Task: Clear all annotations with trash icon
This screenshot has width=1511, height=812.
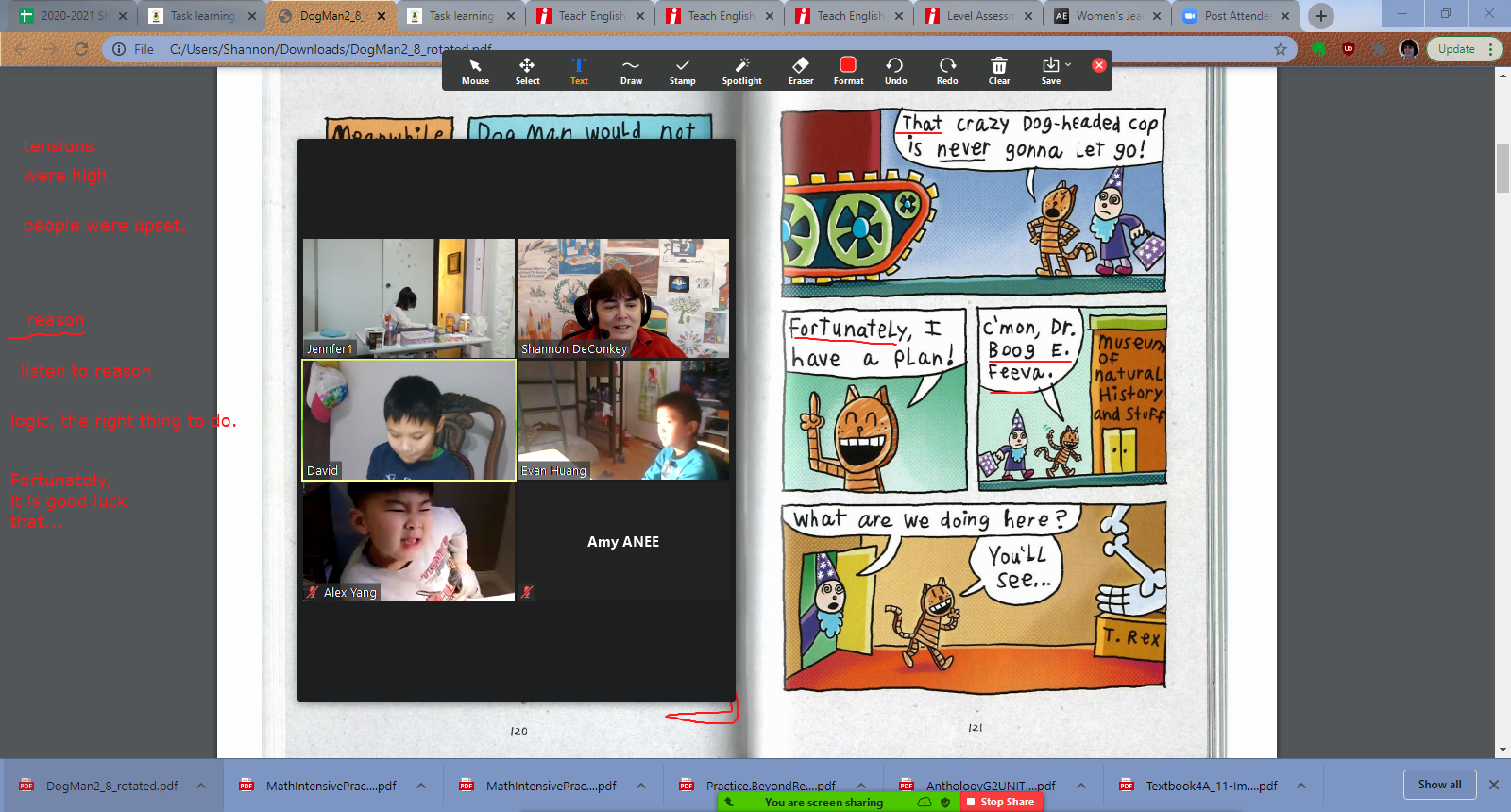Action: [x=999, y=71]
